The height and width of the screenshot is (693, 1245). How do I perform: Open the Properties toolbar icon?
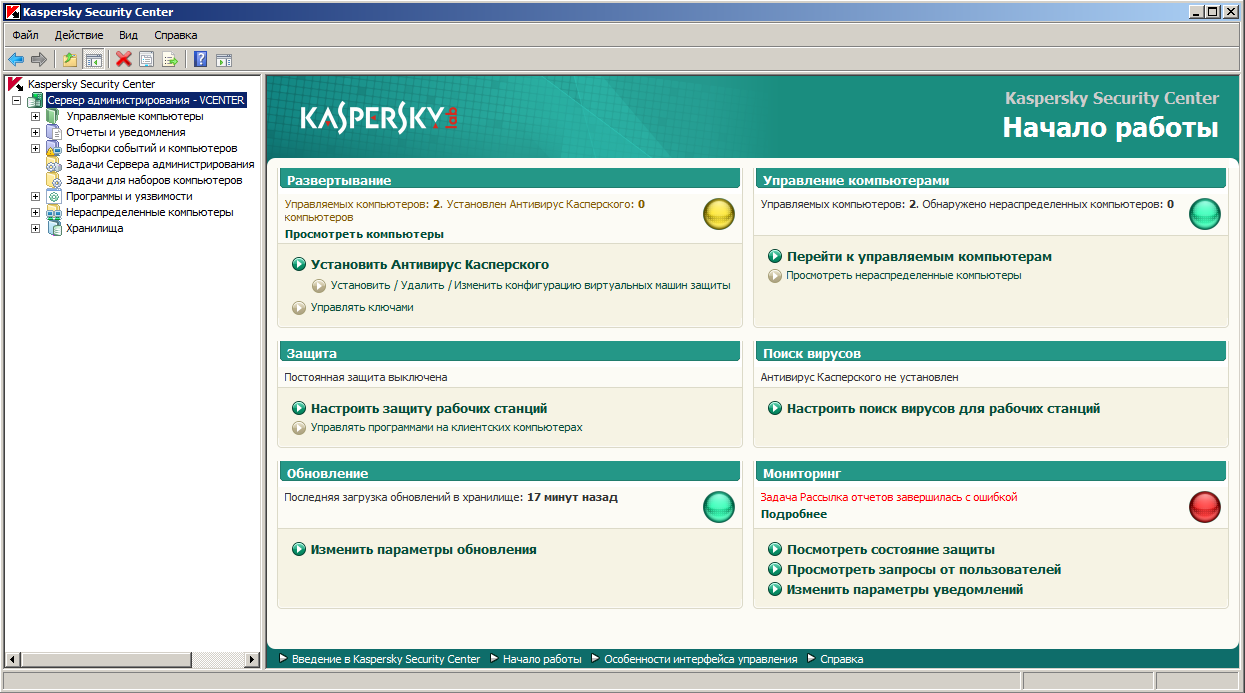pos(147,60)
